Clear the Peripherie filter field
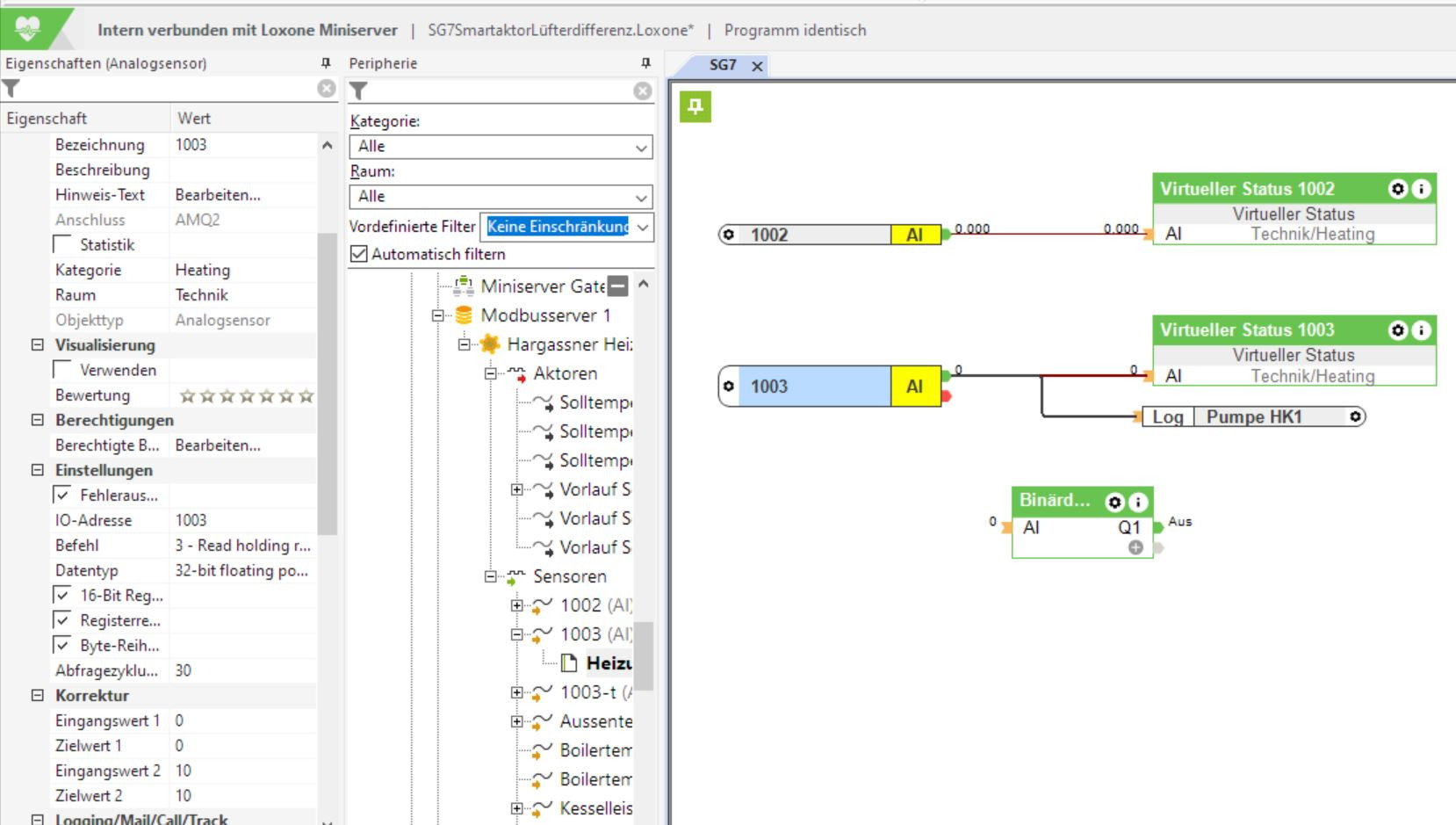 pos(643,90)
